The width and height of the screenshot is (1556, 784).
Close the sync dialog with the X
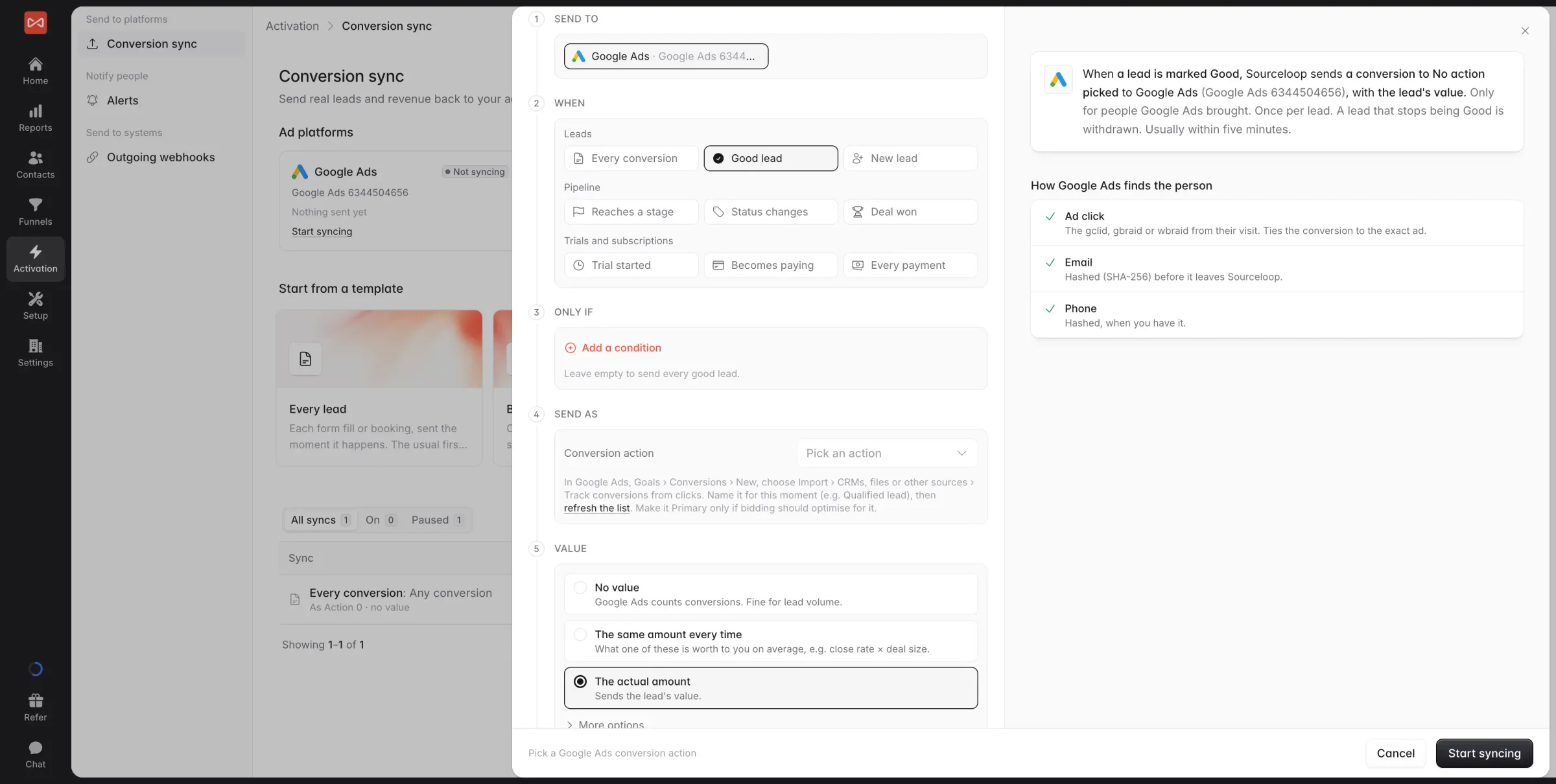[1525, 31]
